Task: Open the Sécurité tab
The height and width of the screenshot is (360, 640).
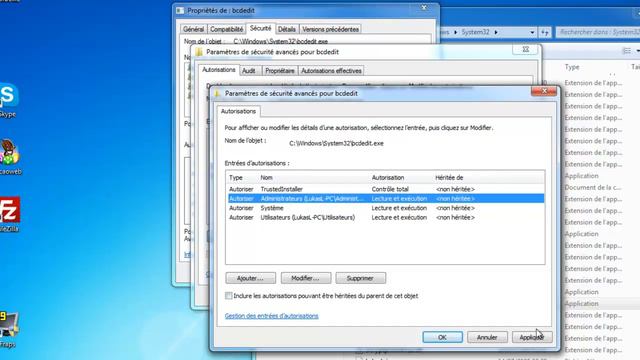Action: click(260, 28)
